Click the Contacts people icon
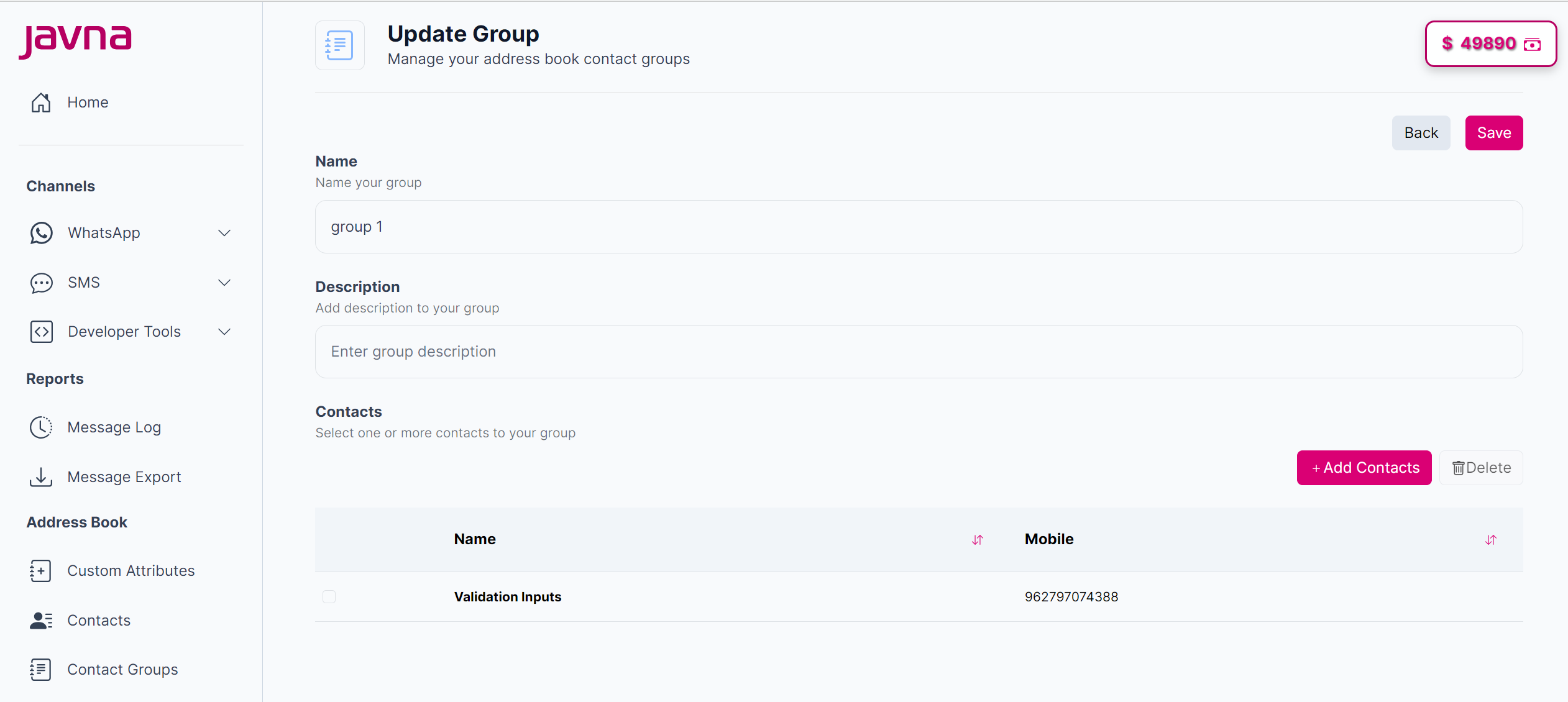Image resolution: width=1568 pixels, height=702 pixels. point(40,620)
